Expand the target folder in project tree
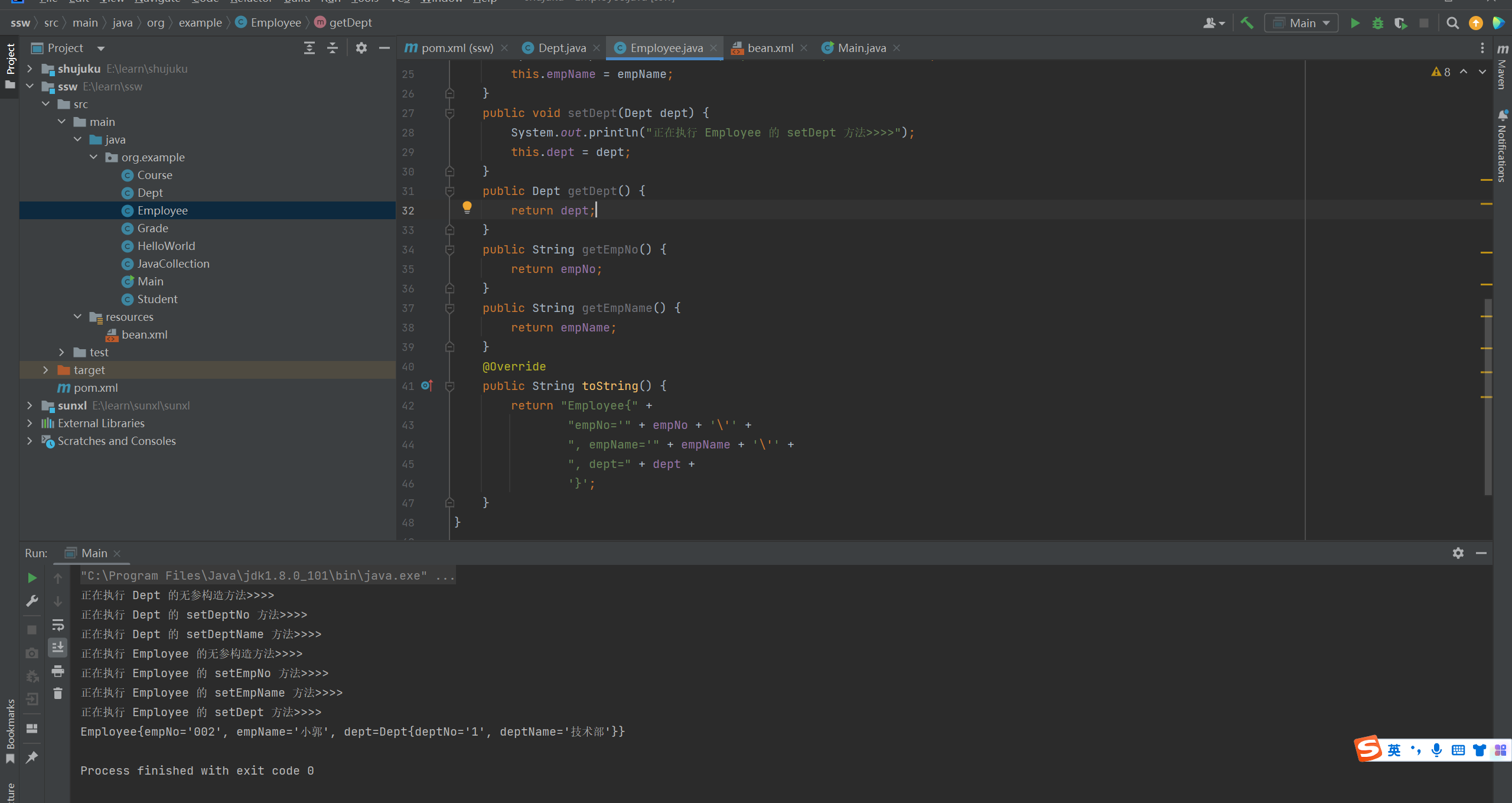Screen dimensions: 1512x803 [45, 370]
